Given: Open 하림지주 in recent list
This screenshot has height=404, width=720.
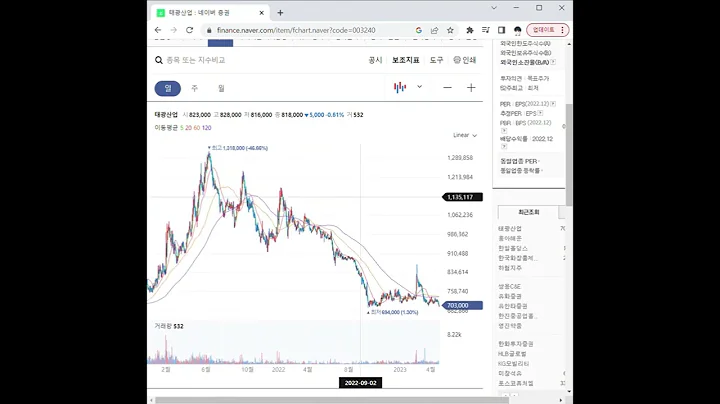Looking at the screenshot, I should (x=510, y=268).
